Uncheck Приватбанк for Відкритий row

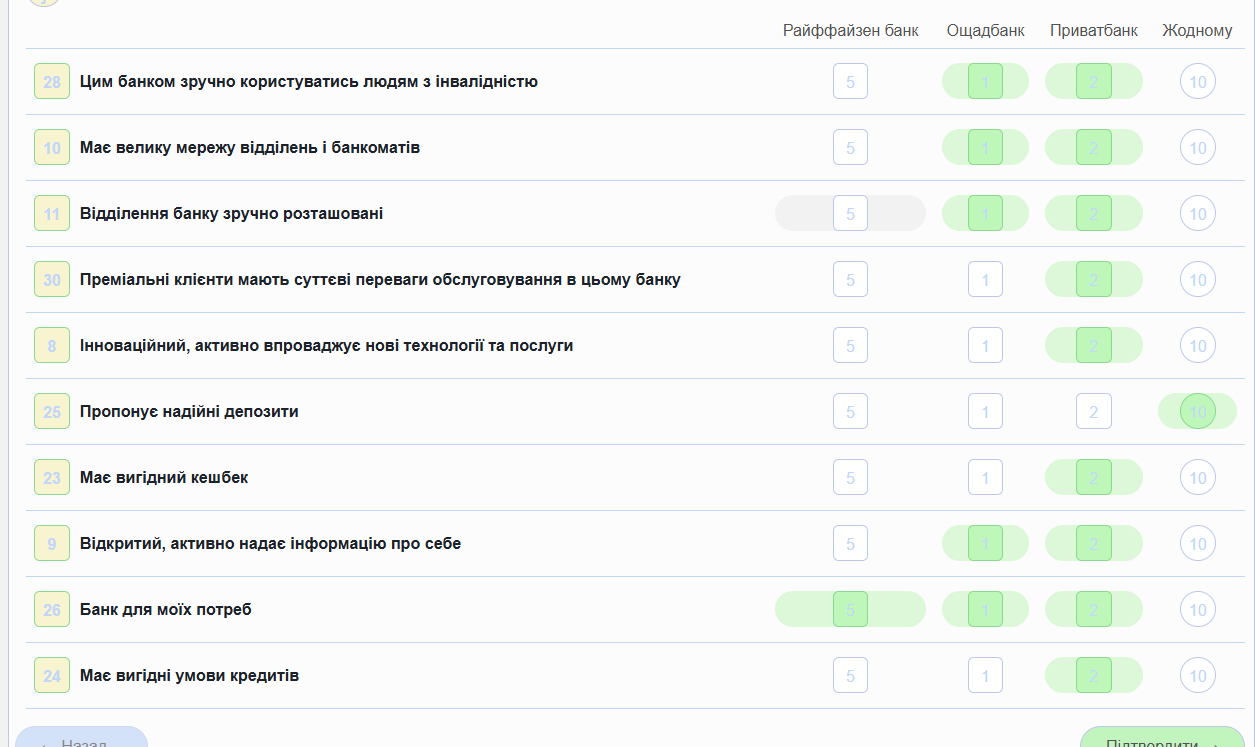(1094, 543)
